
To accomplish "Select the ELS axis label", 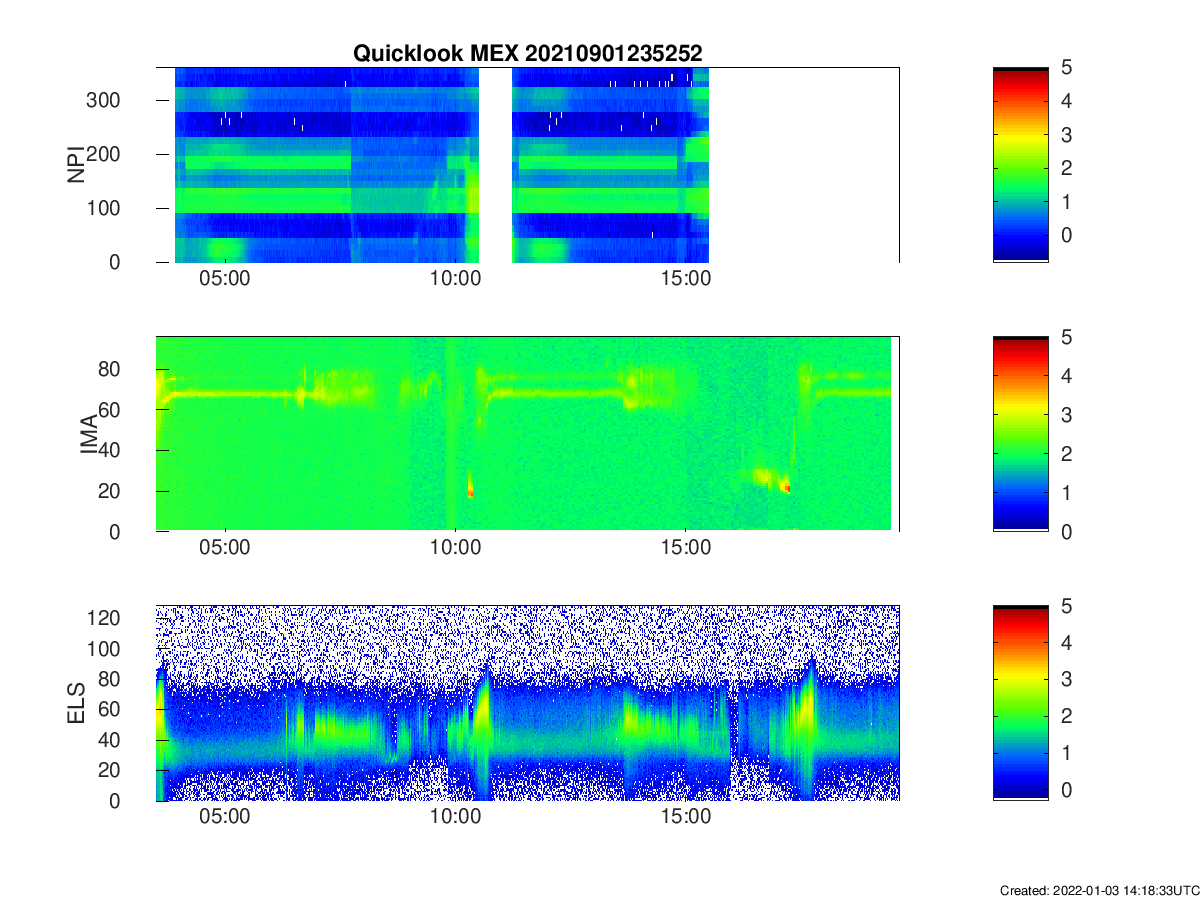I will tap(76, 703).
